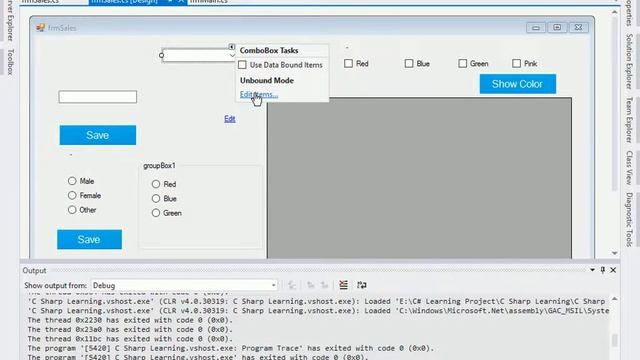Click the ComboBox dropdown arrow on the form

pos(232,56)
